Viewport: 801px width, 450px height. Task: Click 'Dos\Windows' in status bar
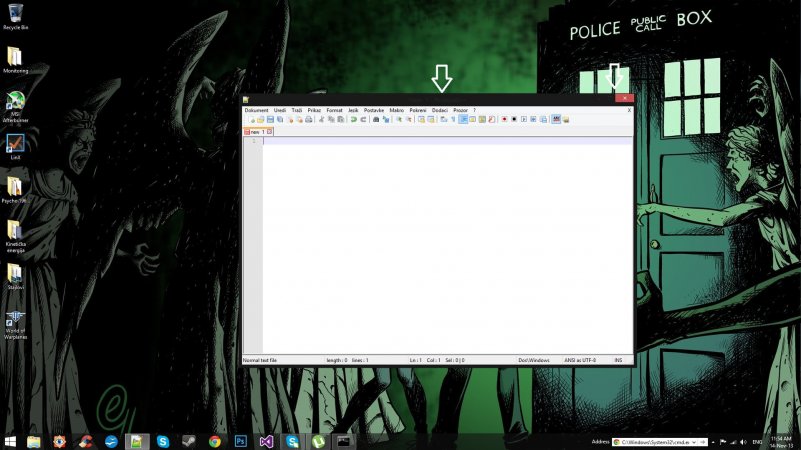point(534,360)
